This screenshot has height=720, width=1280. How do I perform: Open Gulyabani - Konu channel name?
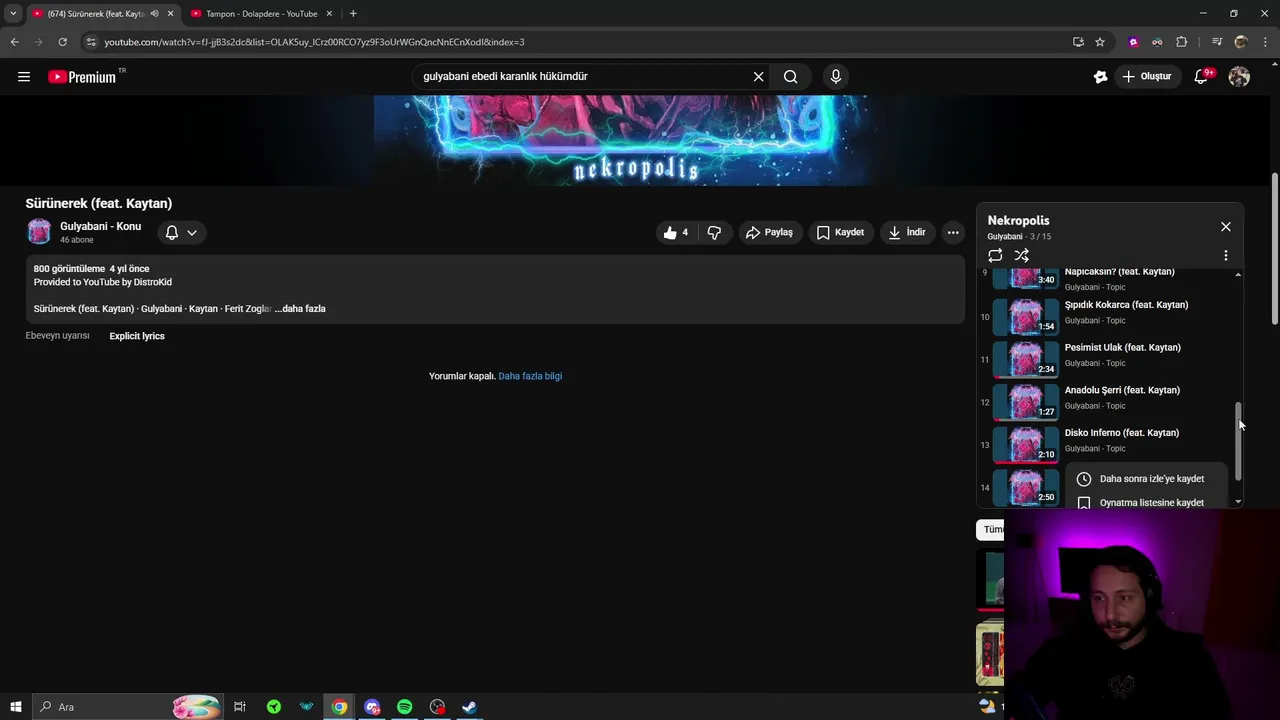[x=100, y=226]
